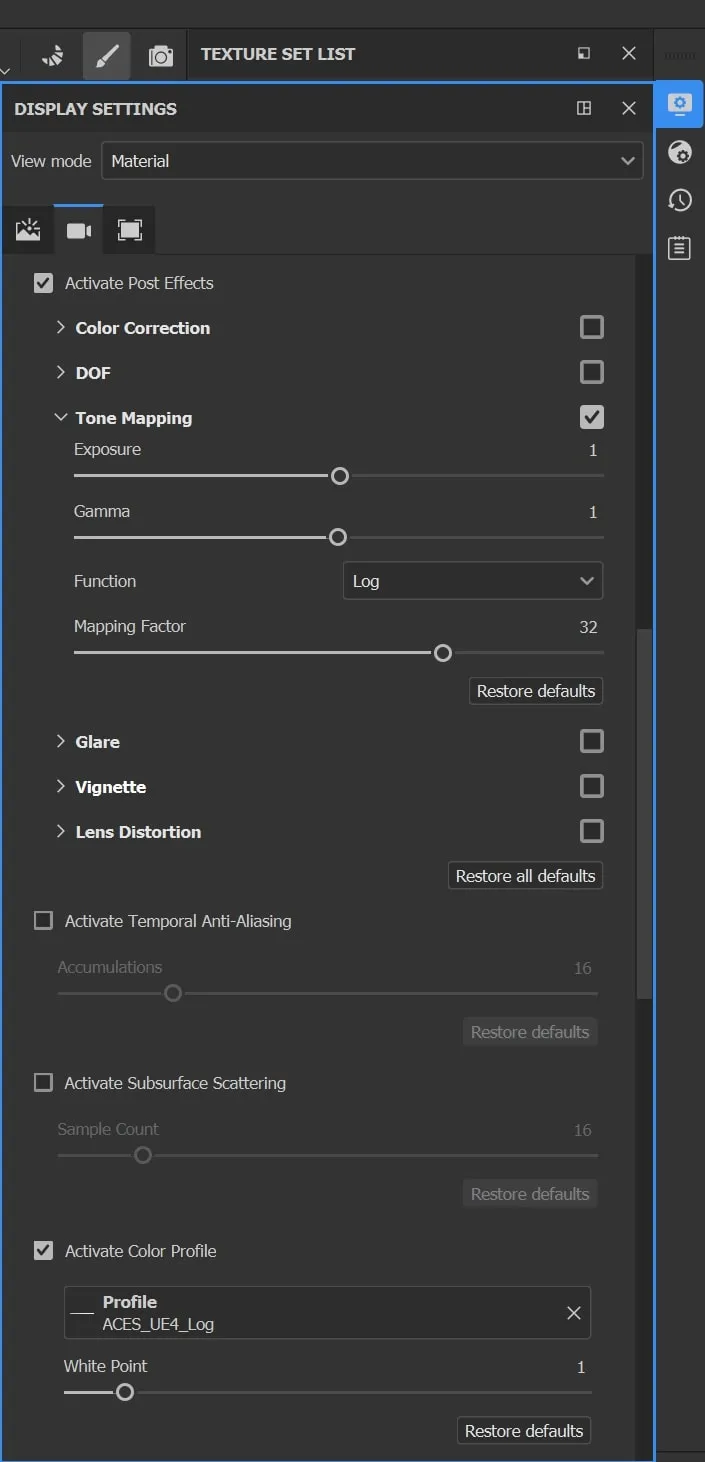Adjust the White Point slider handle
705x1462 pixels.
coord(125,1392)
